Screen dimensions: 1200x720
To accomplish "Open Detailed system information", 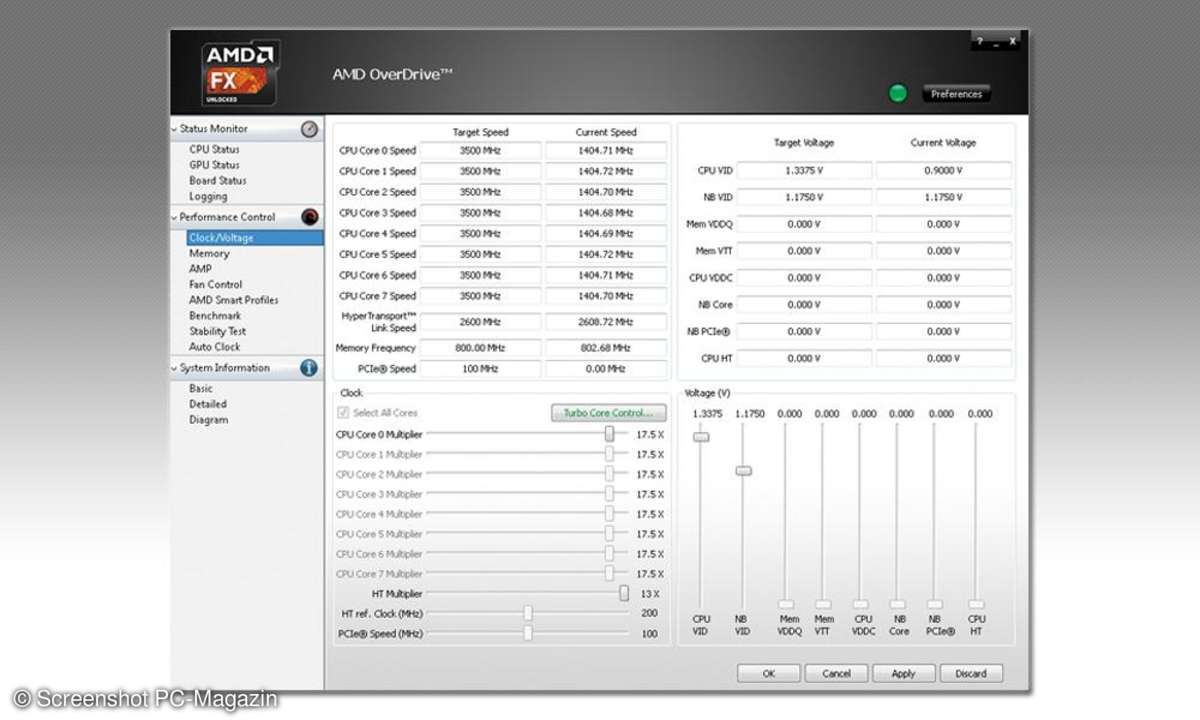I will (x=208, y=404).
